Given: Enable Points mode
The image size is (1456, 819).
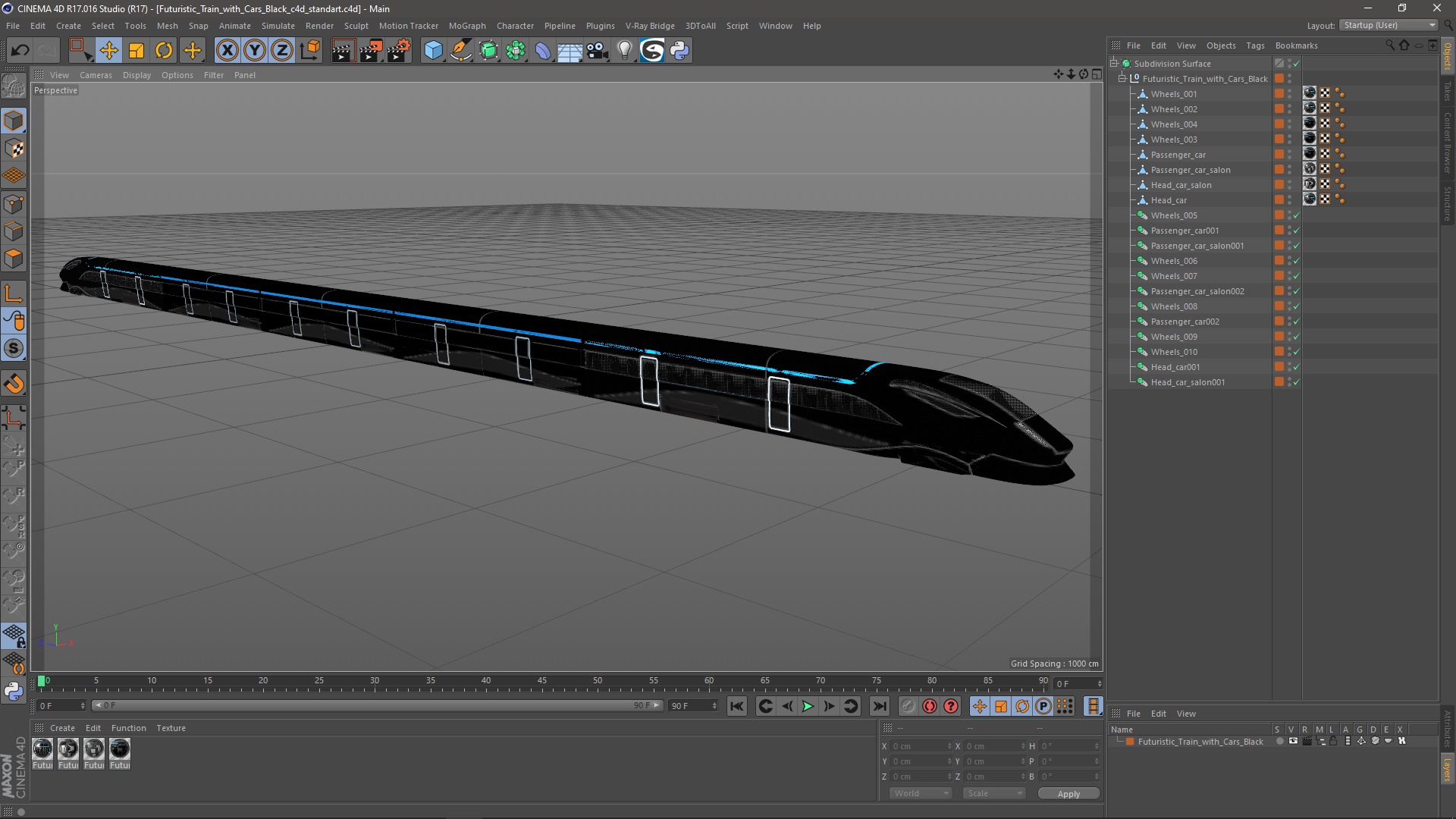Looking at the screenshot, I should [14, 204].
